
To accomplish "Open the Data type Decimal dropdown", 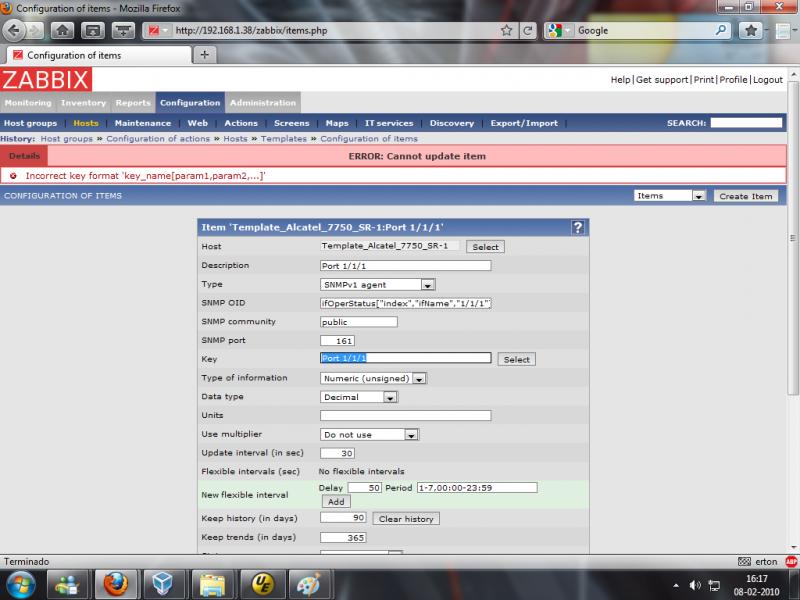I will 390,397.
